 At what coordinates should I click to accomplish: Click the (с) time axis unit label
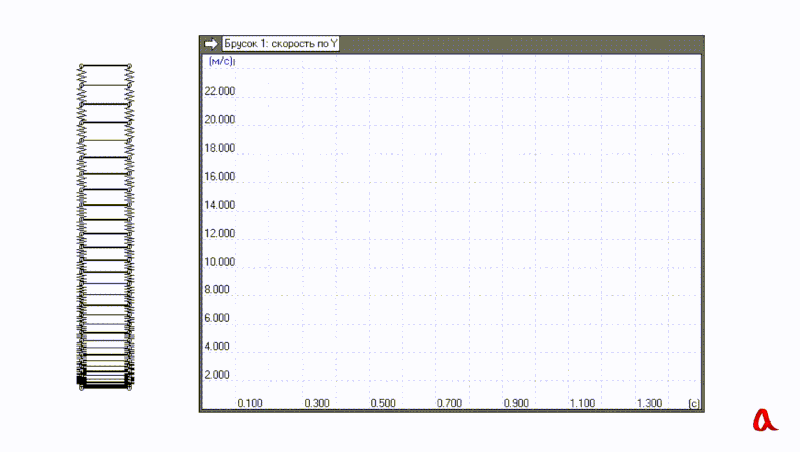point(693,404)
